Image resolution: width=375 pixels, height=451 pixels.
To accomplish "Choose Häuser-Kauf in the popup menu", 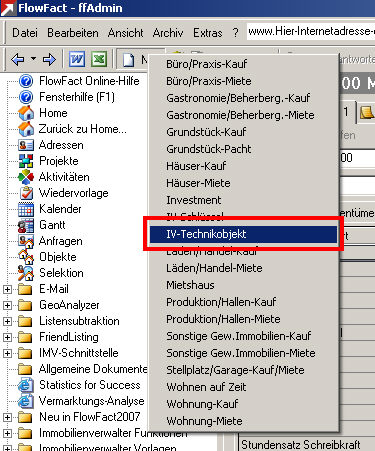I will pyautogui.click(x=196, y=166).
